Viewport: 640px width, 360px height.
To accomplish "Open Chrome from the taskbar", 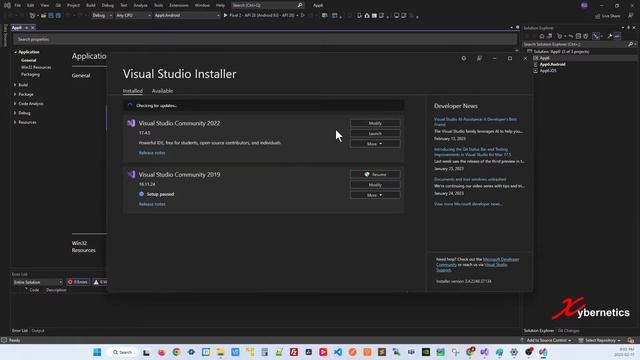I will tap(176, 352).
